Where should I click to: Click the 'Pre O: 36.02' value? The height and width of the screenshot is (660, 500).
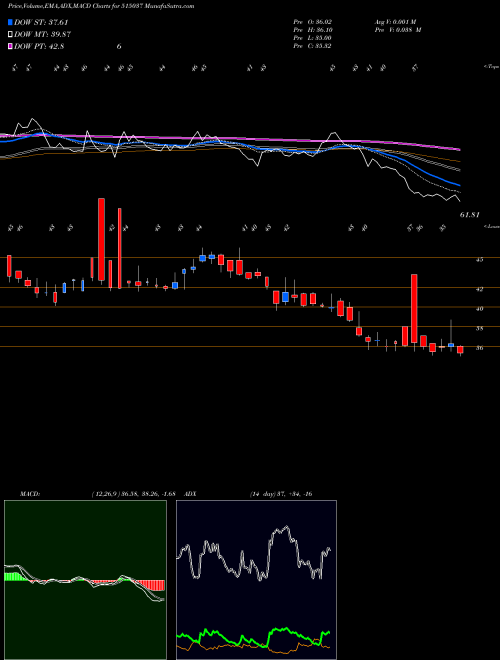313,22
